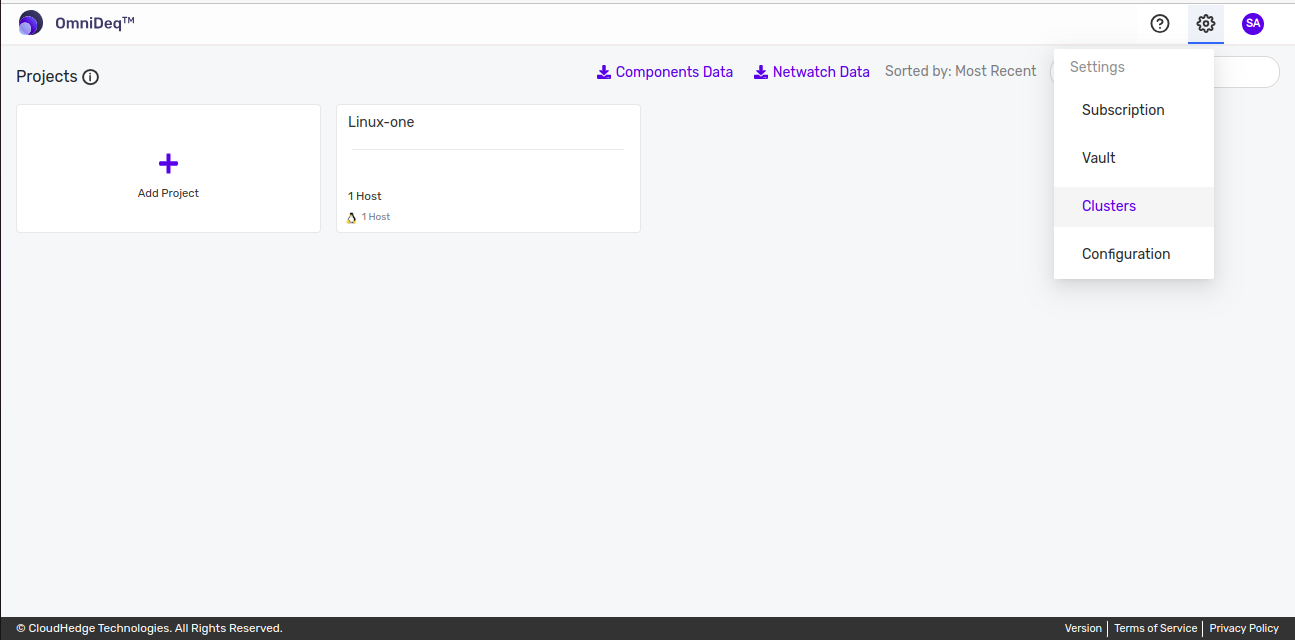The width and height of the screenshot is (1295, 640).
Task: Open the help question mark icon
Action: [1160, 24]
